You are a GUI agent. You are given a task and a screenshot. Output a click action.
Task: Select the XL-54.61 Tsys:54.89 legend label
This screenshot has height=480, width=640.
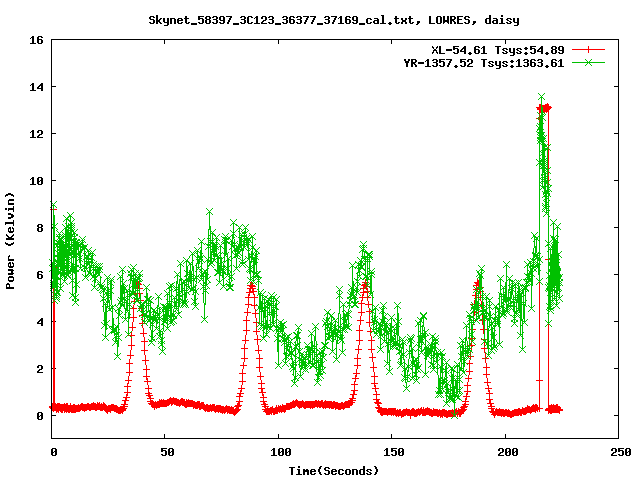coord(498,50)
